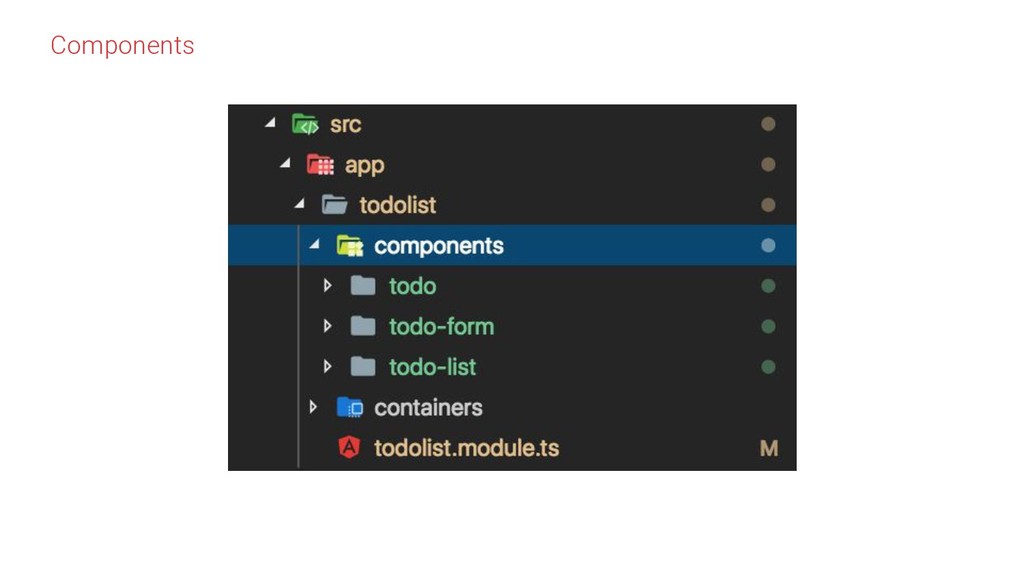This screenshot has height=576, width=1024.
Task: Click the green status dot beside todo
Action: coord(768,286)
